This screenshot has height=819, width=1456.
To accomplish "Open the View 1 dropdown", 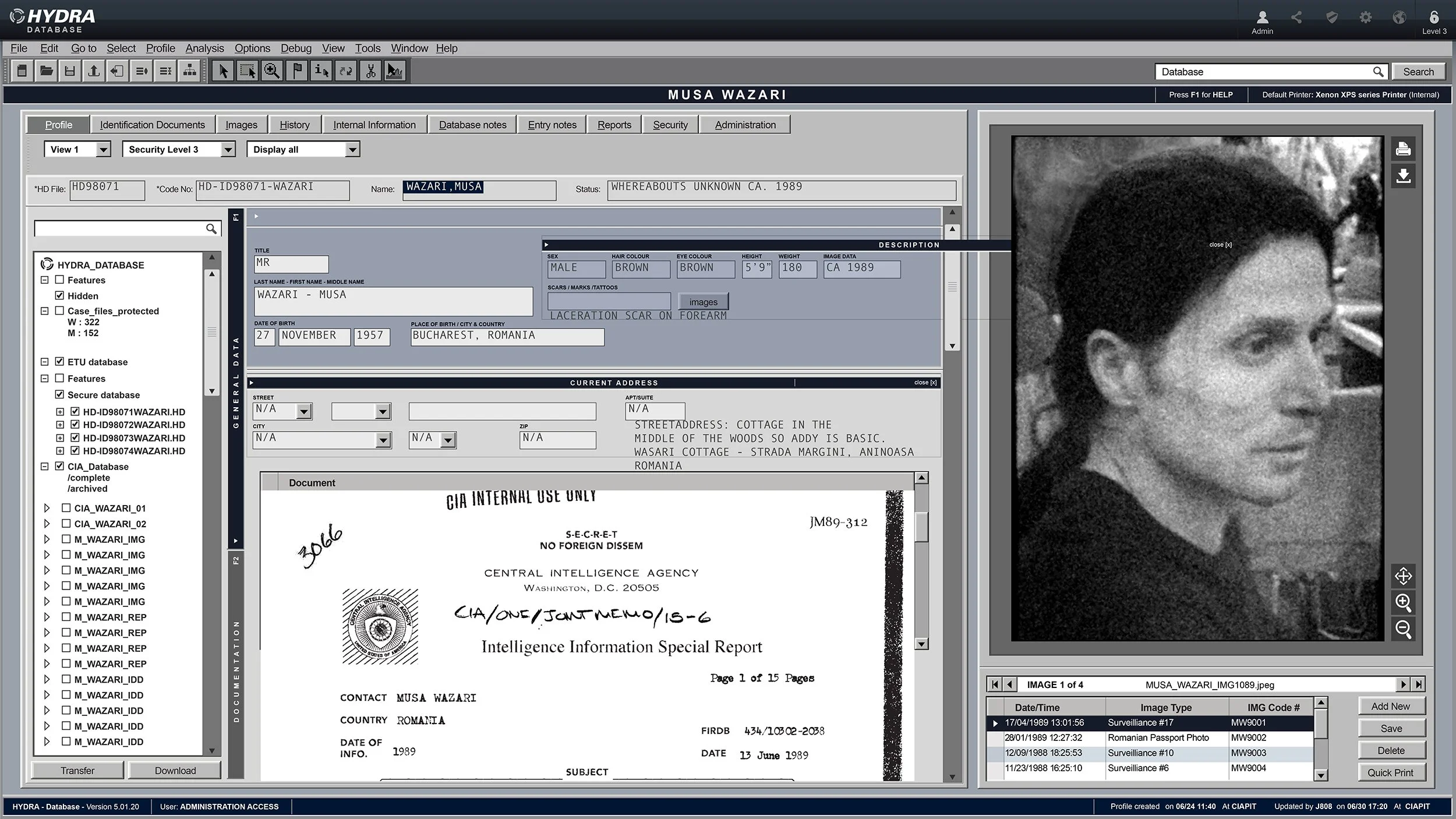I will (103, 150).
